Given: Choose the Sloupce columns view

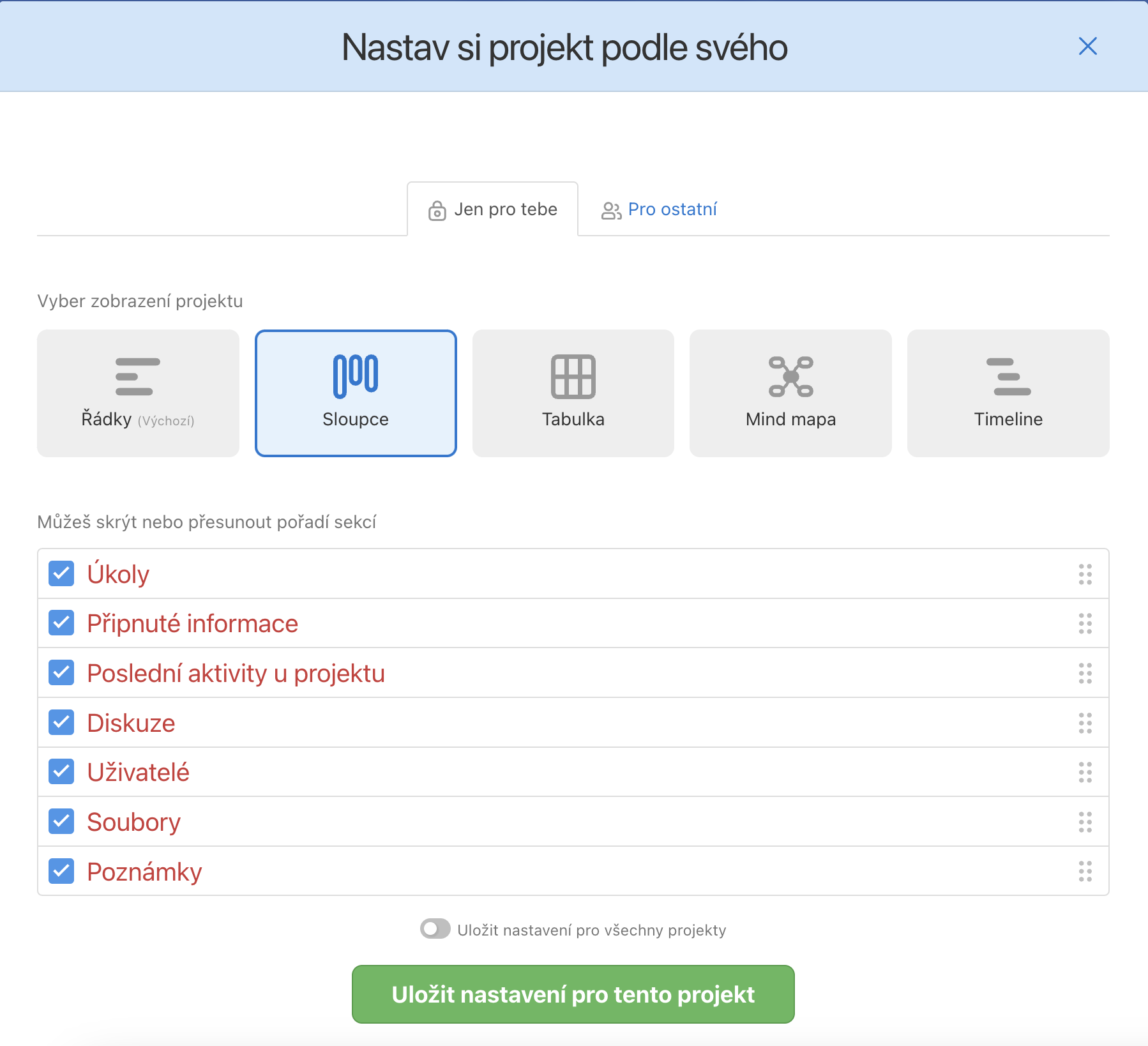Looking at the screenshot, I should point(356,393).
